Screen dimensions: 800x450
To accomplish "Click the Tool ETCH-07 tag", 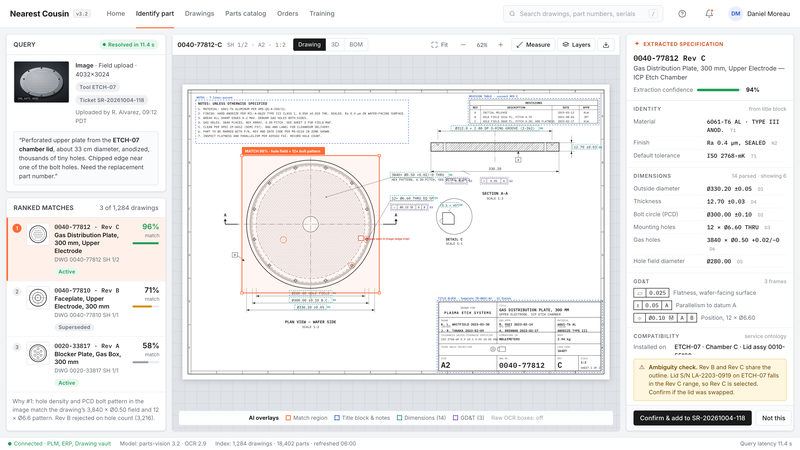I will point(97,87).
